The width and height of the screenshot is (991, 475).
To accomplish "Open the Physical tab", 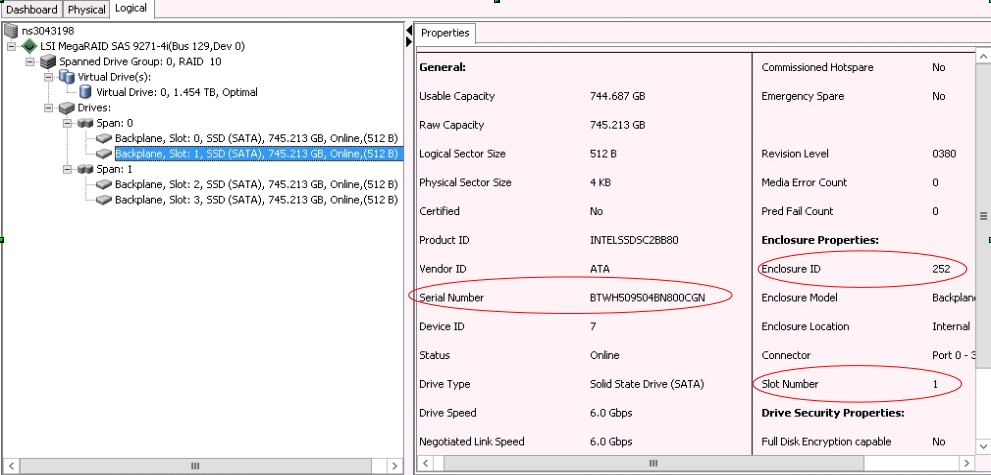I will (87, 9).
